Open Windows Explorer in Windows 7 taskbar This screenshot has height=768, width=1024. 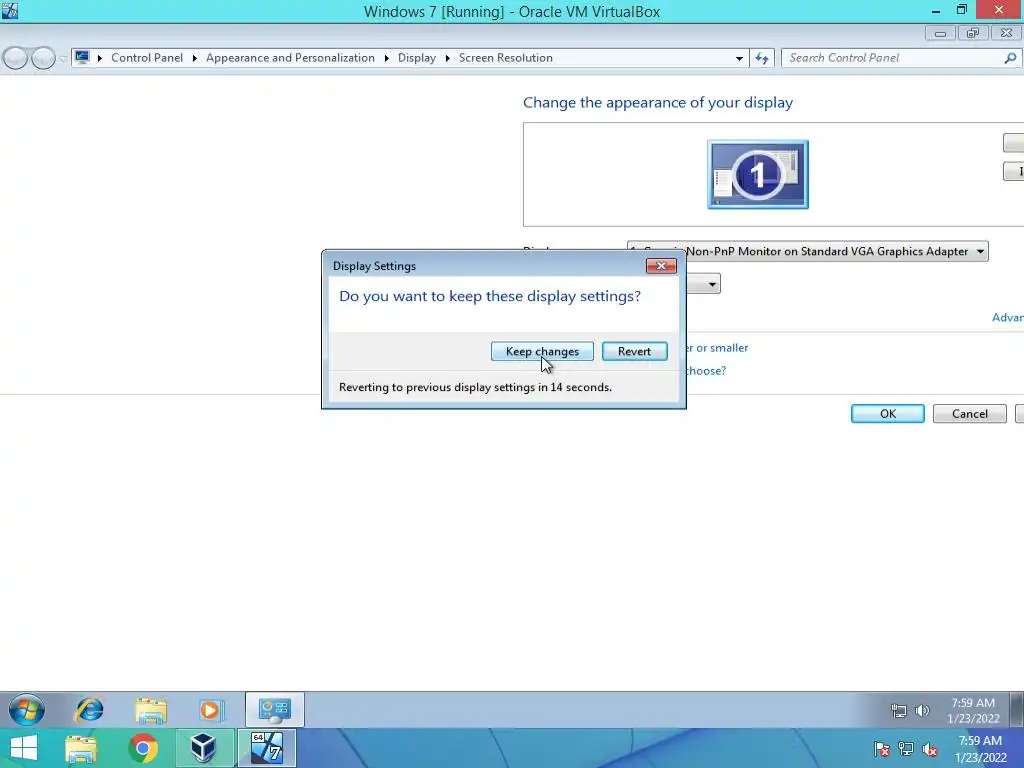coord(151,710)
